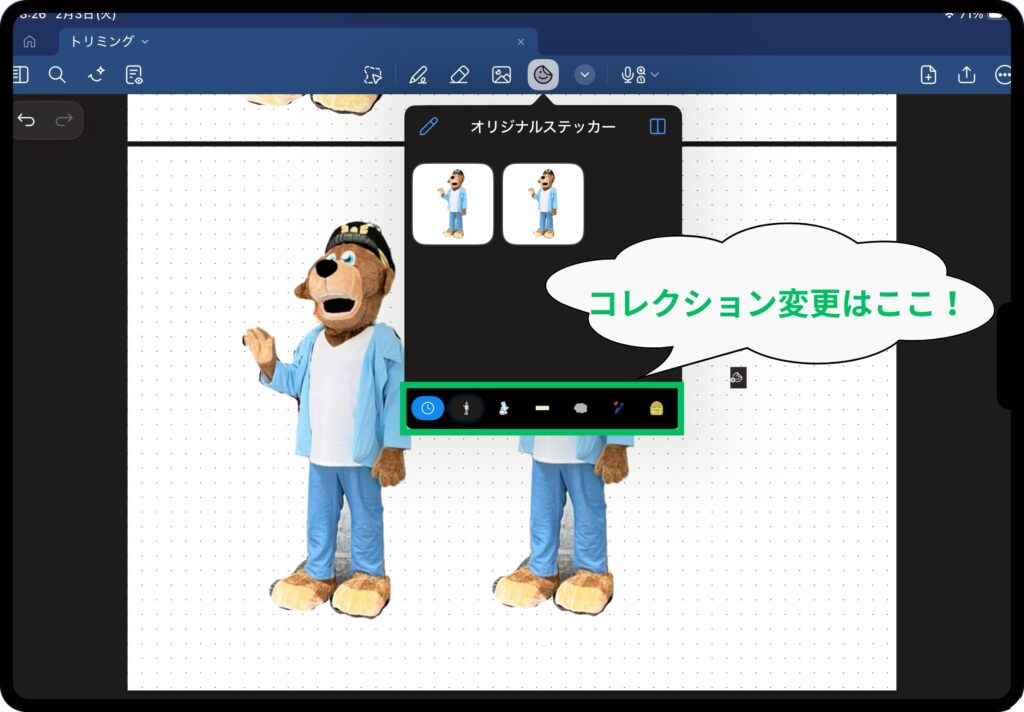Tap the share export icon

[x=966, y=75]
